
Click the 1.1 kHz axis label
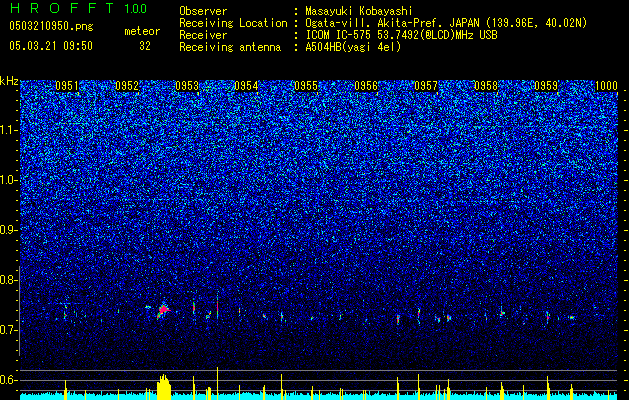point(8,130)
